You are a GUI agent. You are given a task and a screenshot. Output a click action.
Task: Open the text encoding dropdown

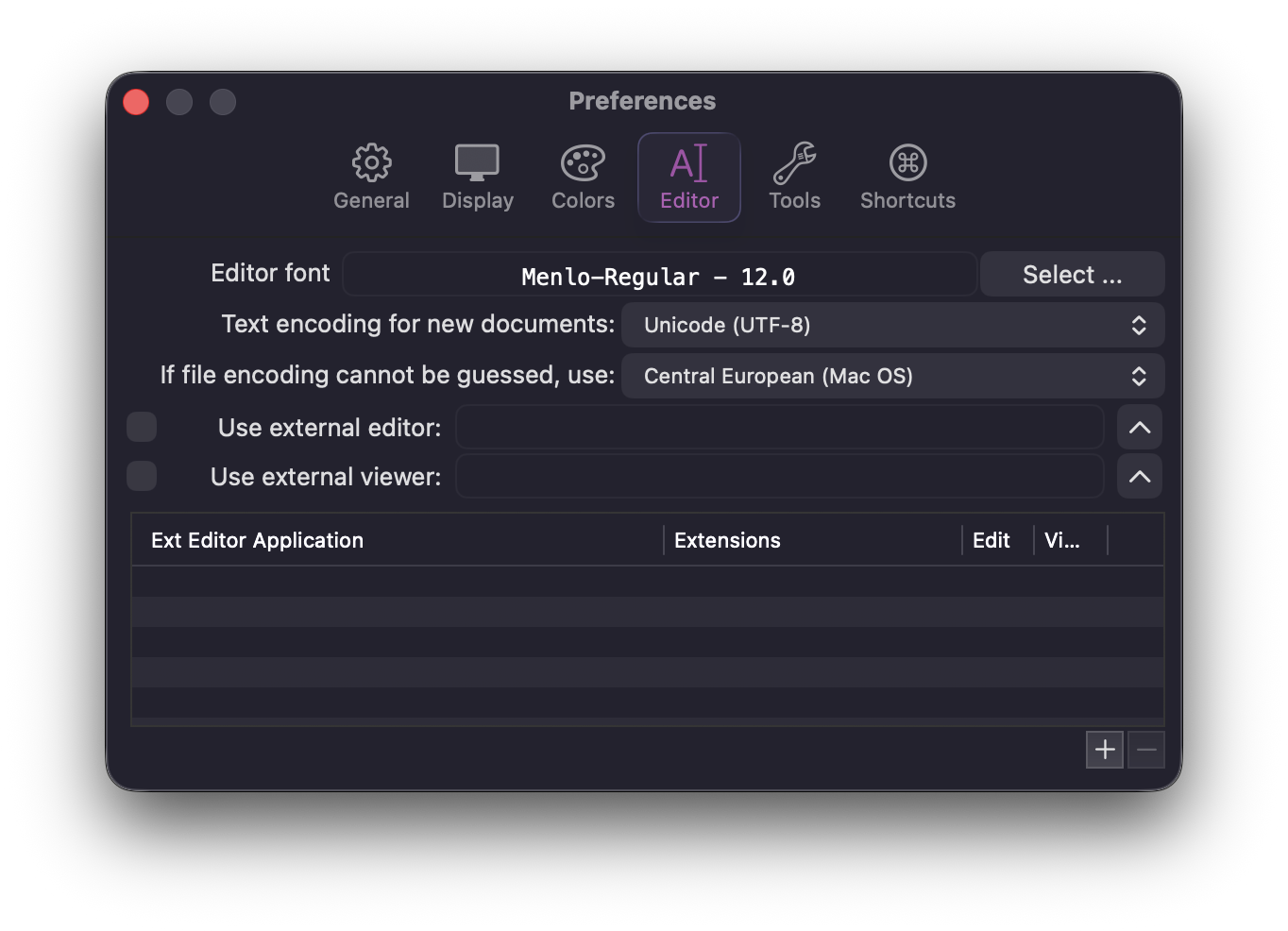(x=892, y=325)
